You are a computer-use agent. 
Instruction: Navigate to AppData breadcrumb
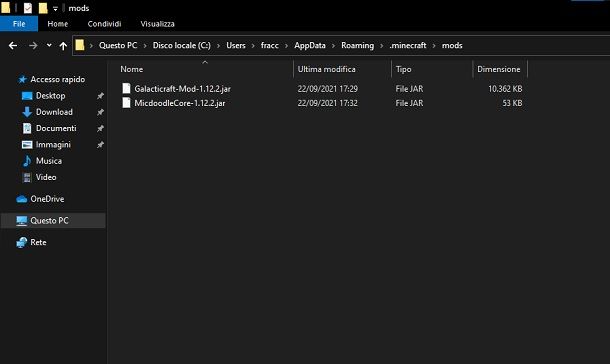310,46
